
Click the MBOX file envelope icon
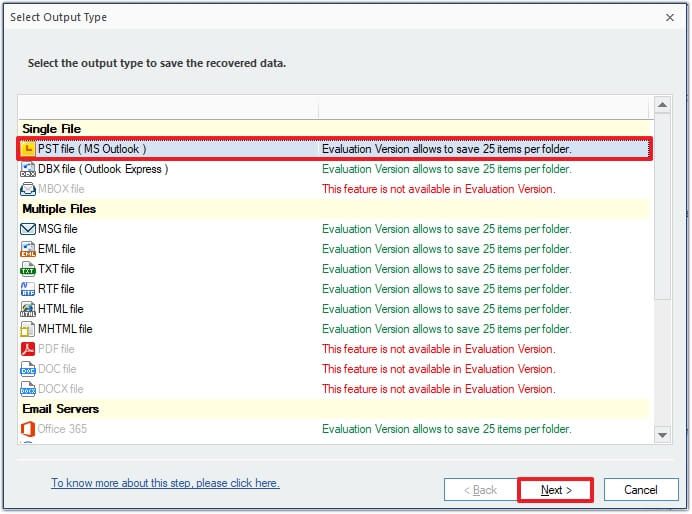(x=28, y=189)
